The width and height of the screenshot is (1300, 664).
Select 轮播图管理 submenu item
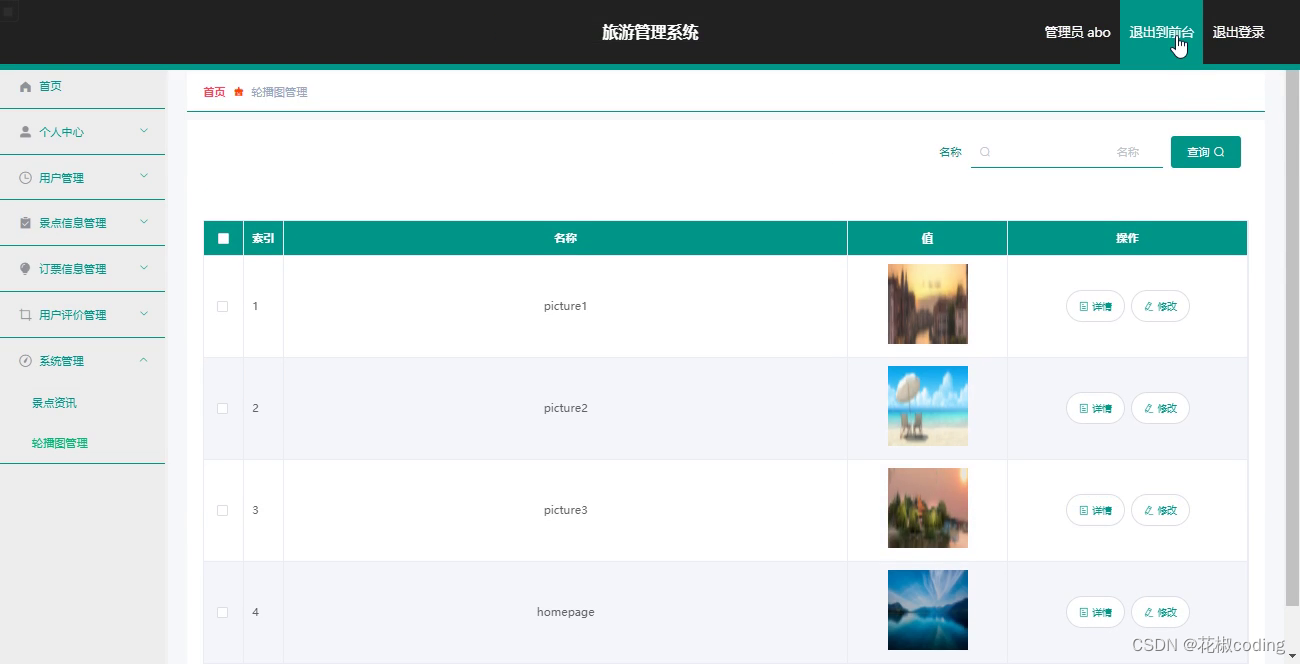(x=60, y=443)
